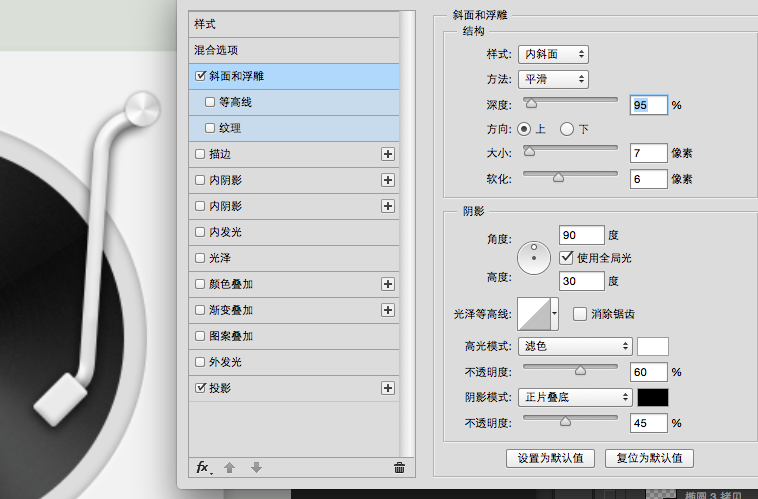Screen dimensions: 758x499
Task: Add another 颜色叠加 with its plus icon
Action: pyautogui.click(x=388, y=284)
